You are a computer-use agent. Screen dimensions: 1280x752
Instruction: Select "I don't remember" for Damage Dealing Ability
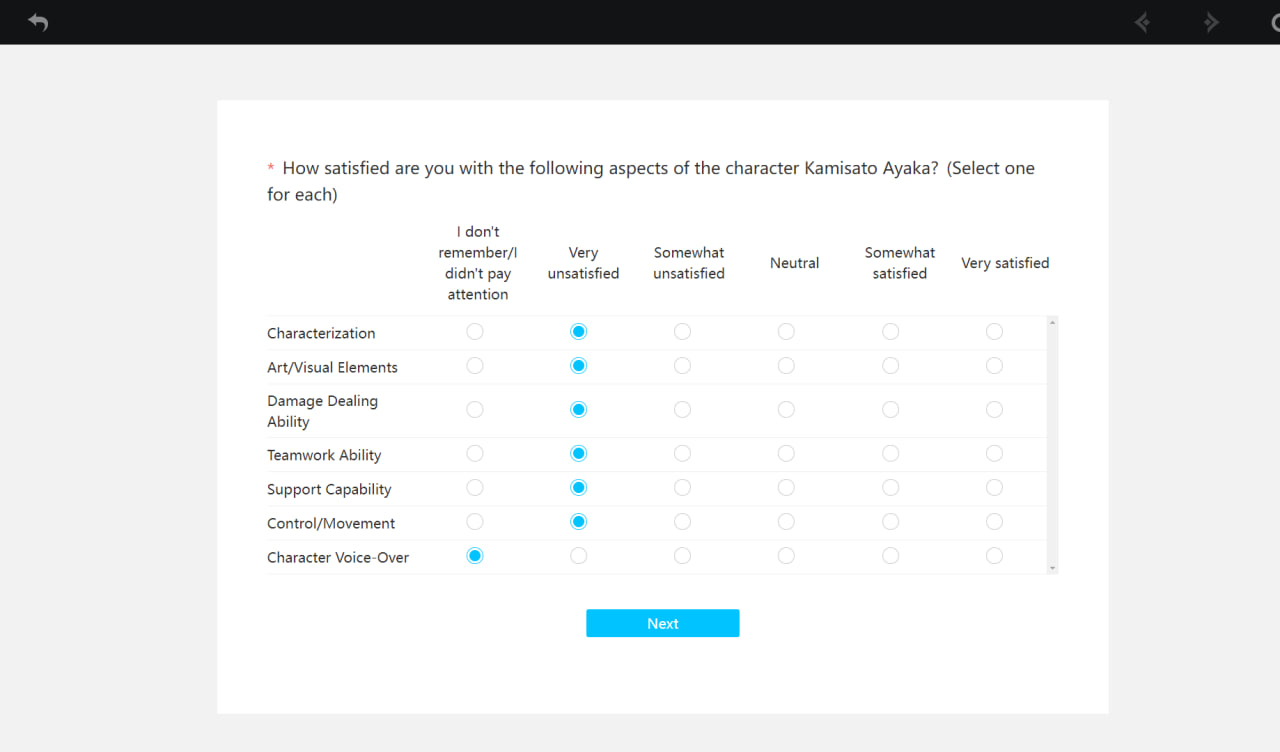[475, 410]
